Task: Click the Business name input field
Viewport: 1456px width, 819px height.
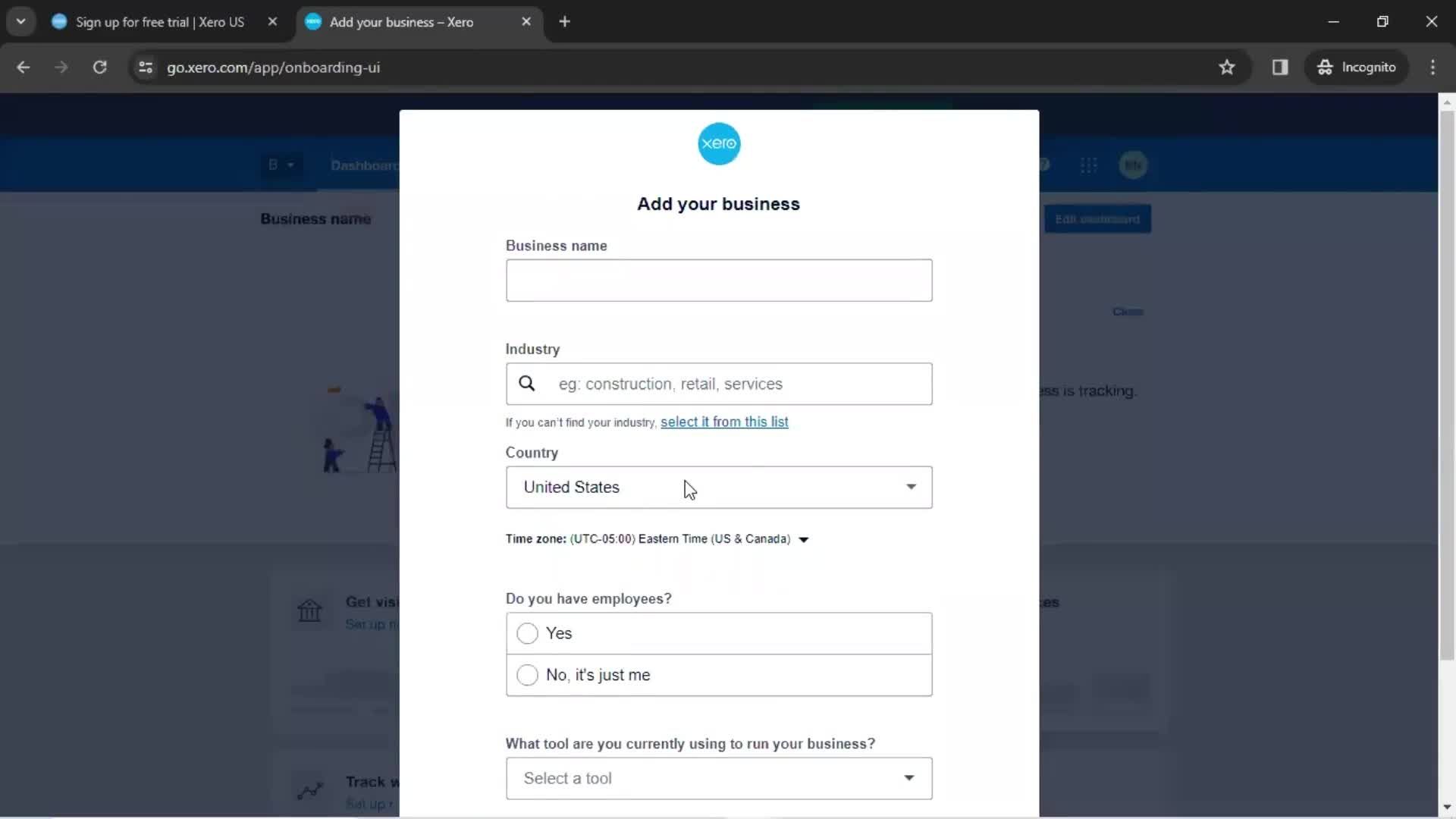Action: [x=719, y=281]
